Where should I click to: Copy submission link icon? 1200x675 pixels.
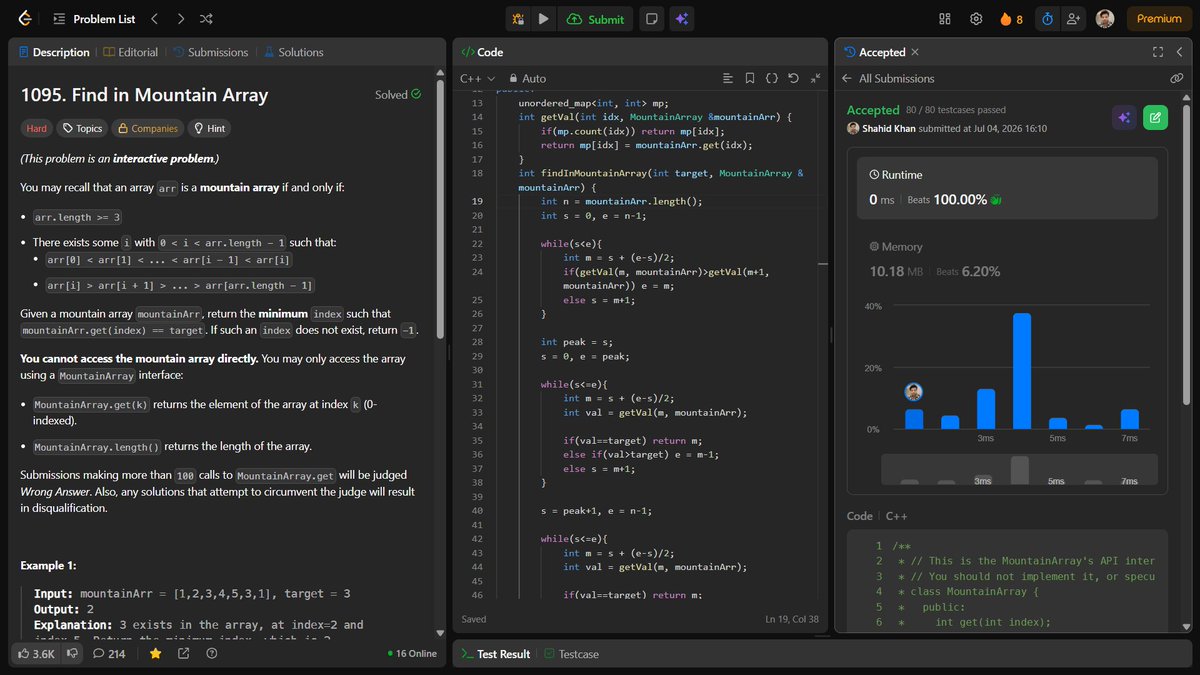click(1177, 78)
